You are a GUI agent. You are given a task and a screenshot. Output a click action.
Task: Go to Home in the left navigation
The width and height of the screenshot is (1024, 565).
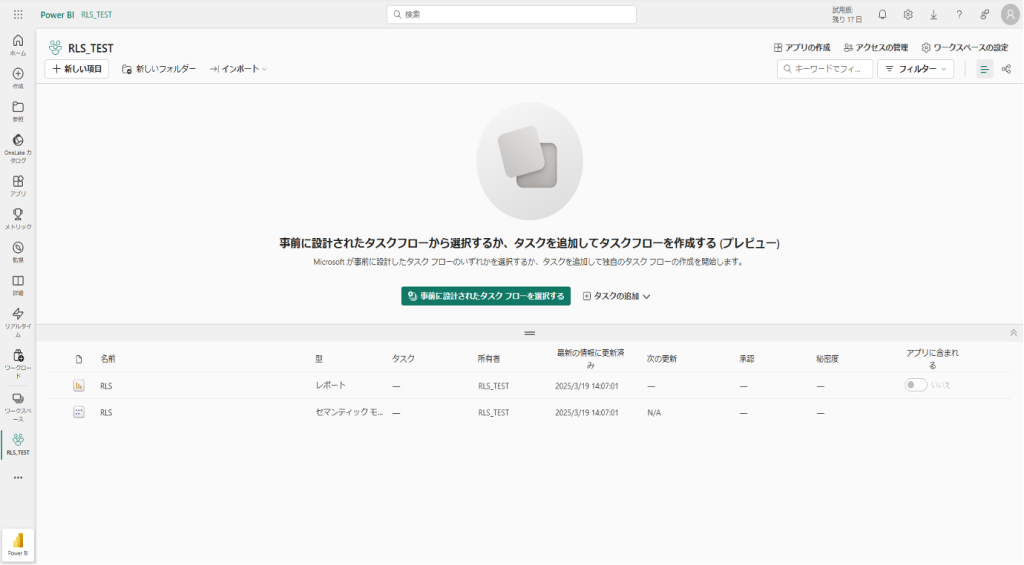pos(18,44)
